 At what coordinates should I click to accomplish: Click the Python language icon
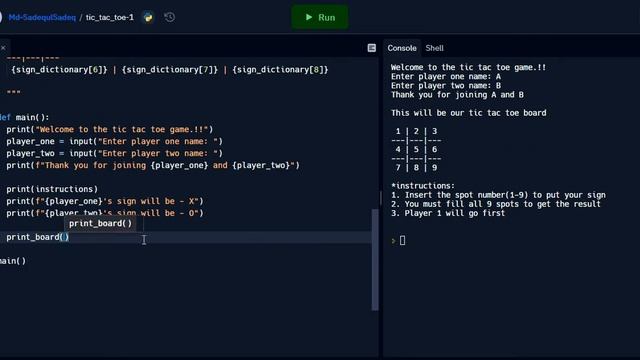[x=148, y=17]
